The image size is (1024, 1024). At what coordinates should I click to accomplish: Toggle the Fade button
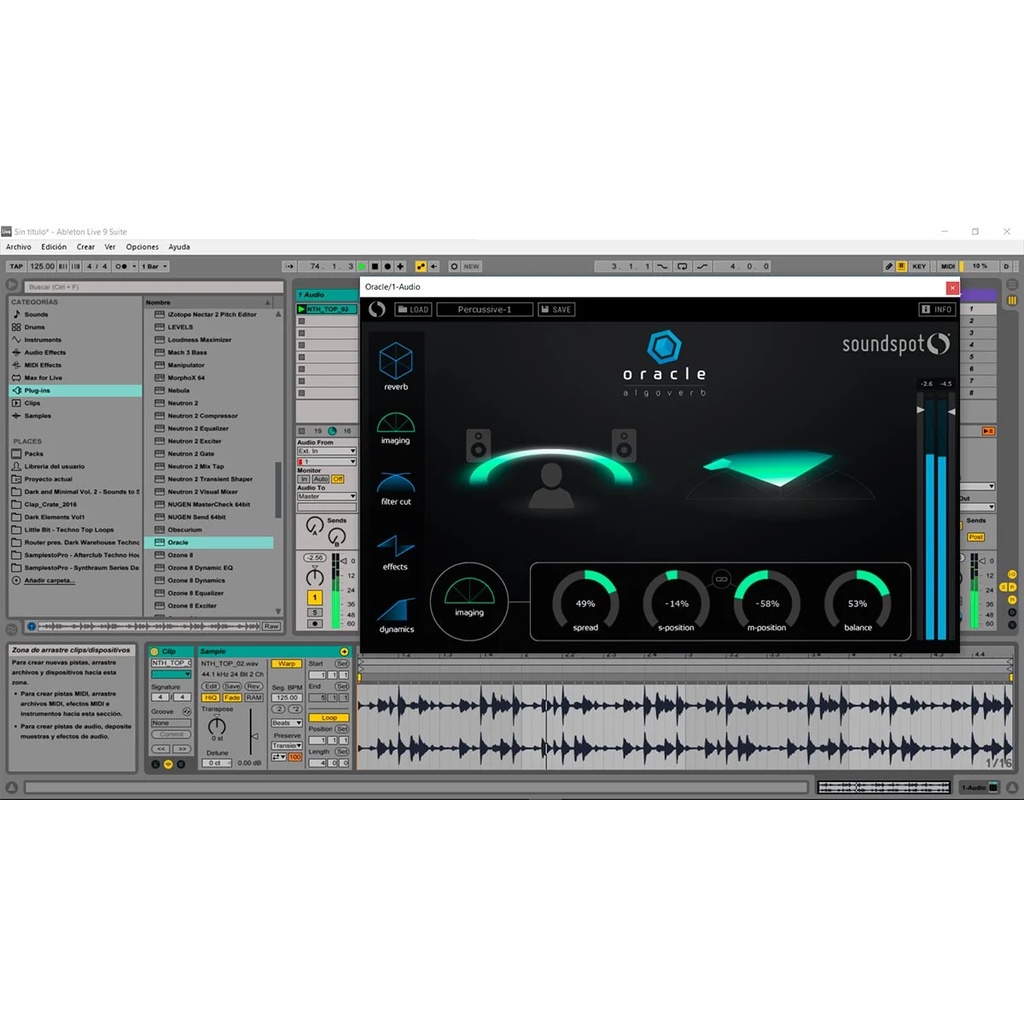pos(232,697)
